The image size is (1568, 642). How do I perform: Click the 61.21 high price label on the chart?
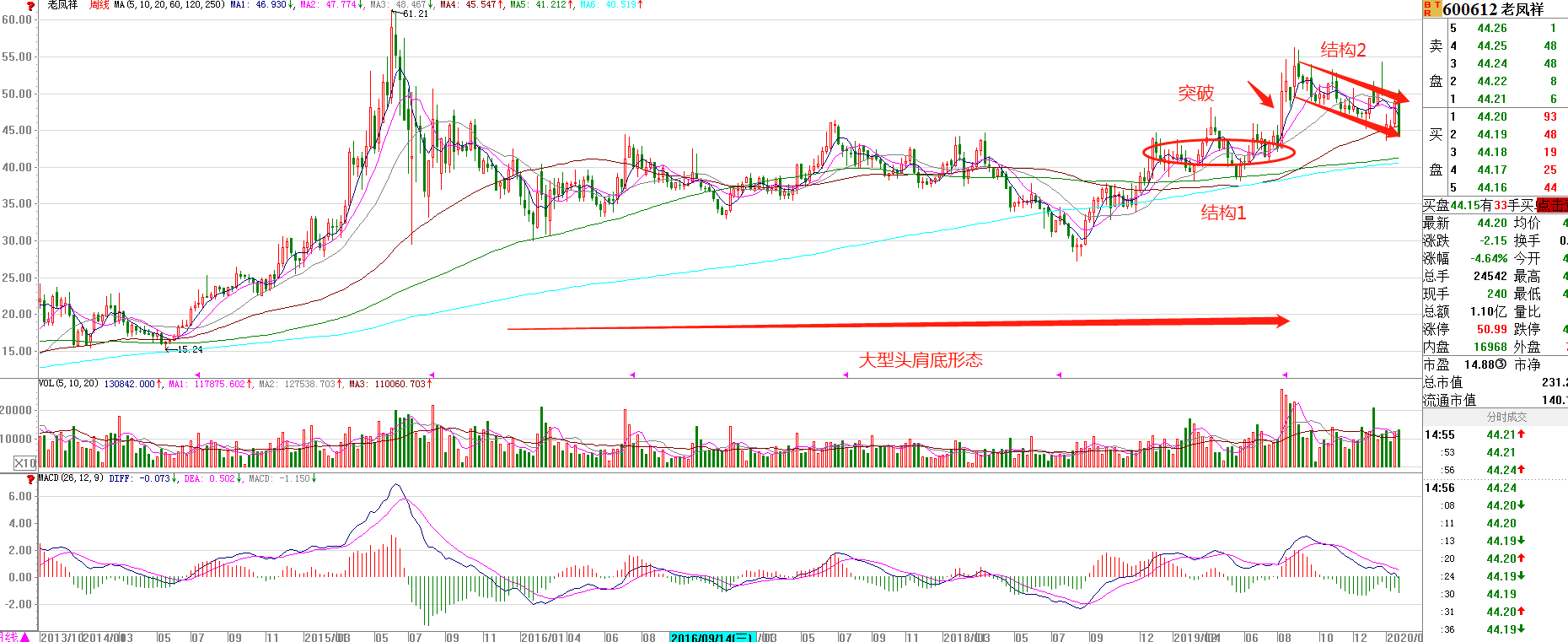[x=416, y=13]
